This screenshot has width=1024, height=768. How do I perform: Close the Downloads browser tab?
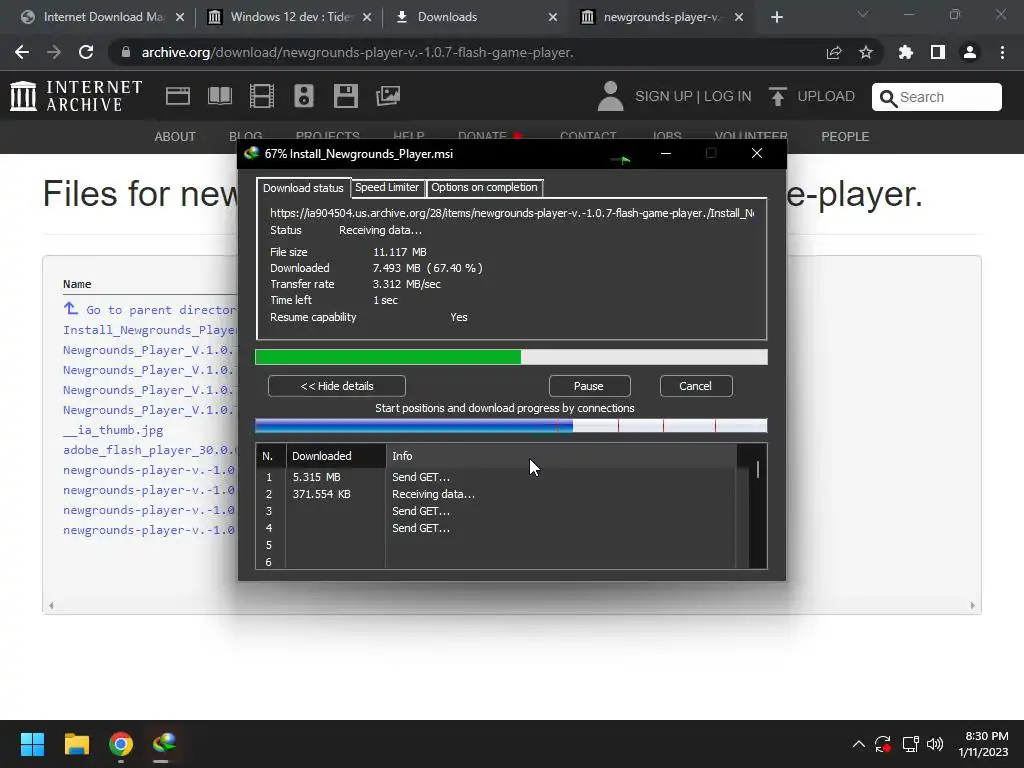[x=552, y=17]
